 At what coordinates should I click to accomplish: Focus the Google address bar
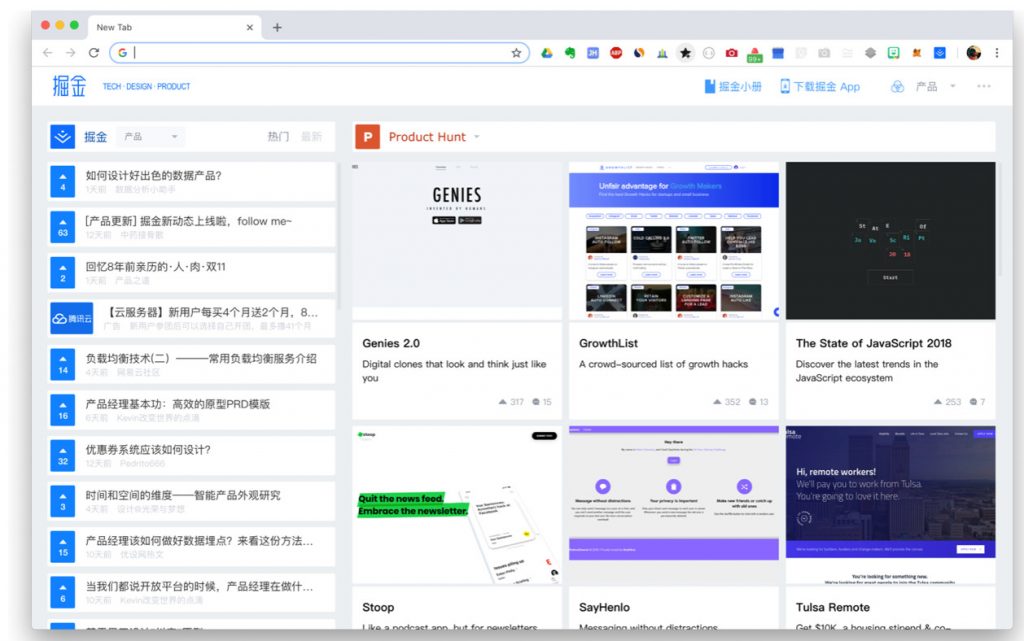tap(320, 53)
